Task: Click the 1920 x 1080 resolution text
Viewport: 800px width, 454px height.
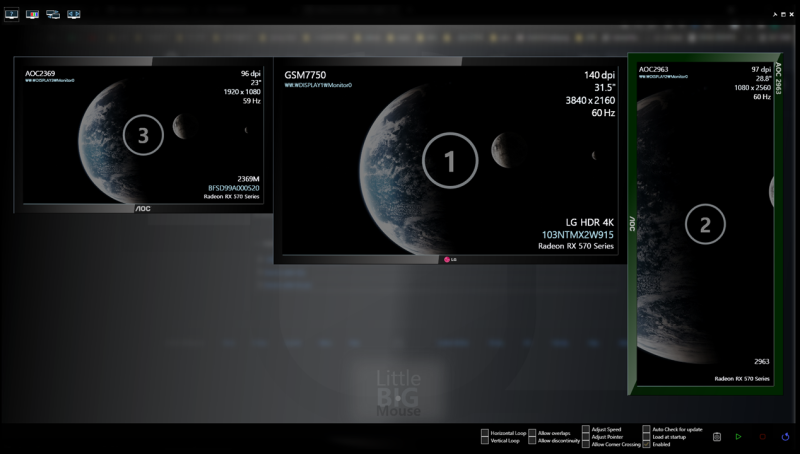Action: point(242,92)
